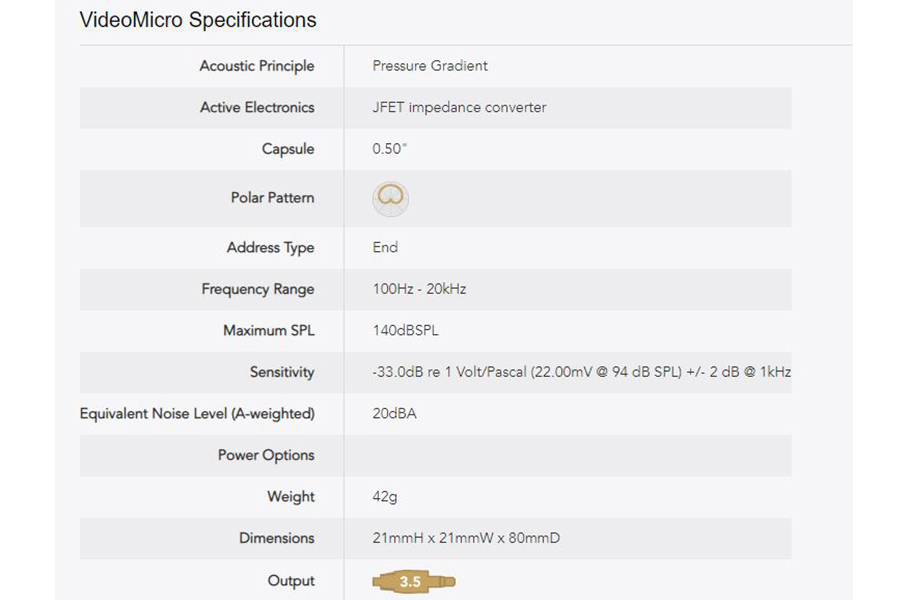This screenshot has width=900, height=600.
Task: Click the 140dBSPL value
Action: (x=405, y=331)
